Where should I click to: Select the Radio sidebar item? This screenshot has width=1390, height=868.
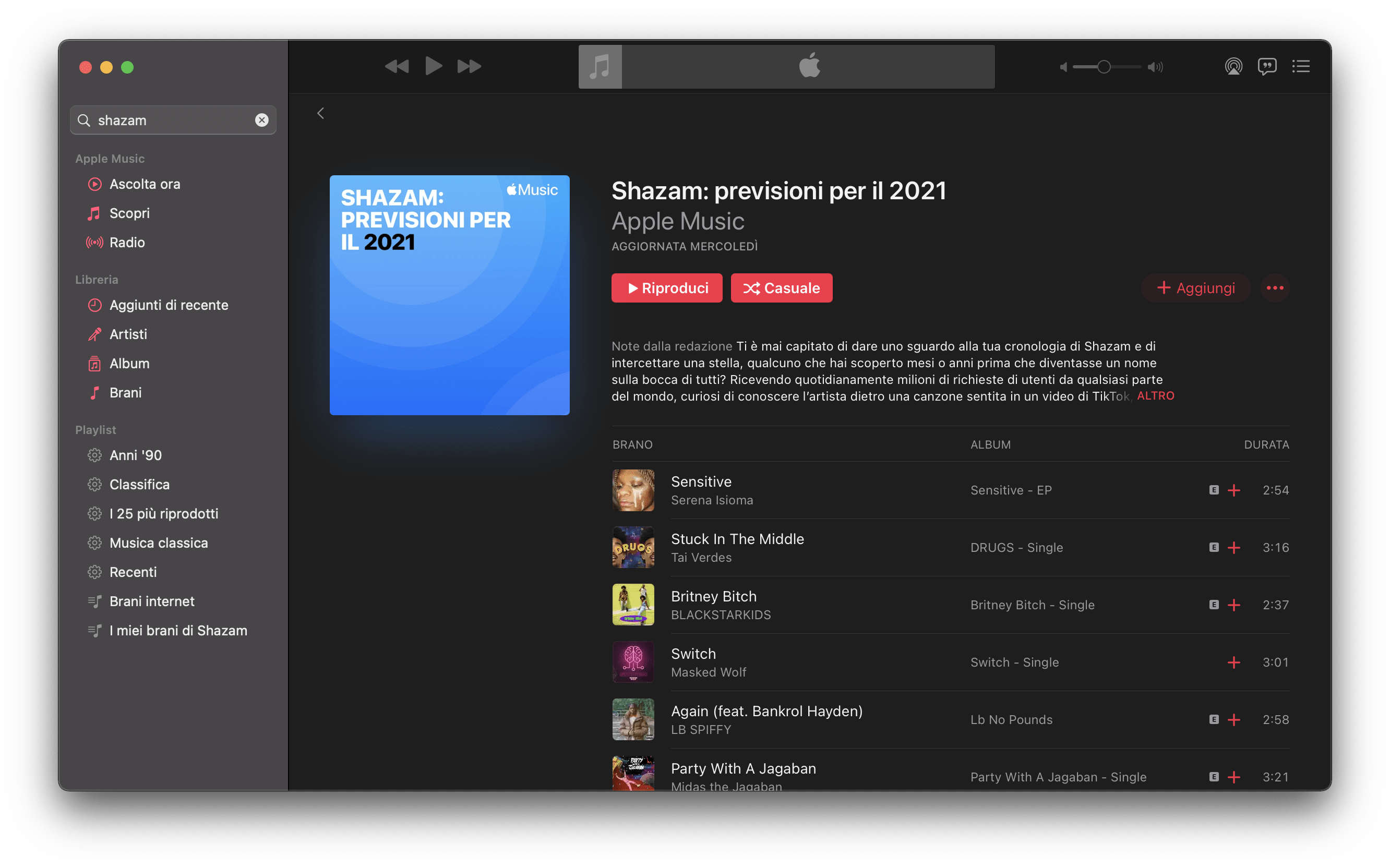point(127,242)
